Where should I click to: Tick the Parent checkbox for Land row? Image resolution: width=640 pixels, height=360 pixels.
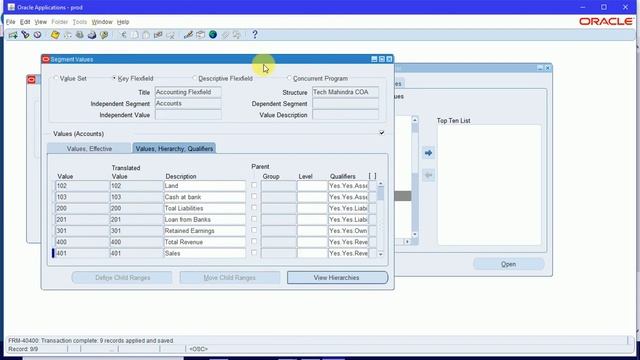tap(254, 185)
